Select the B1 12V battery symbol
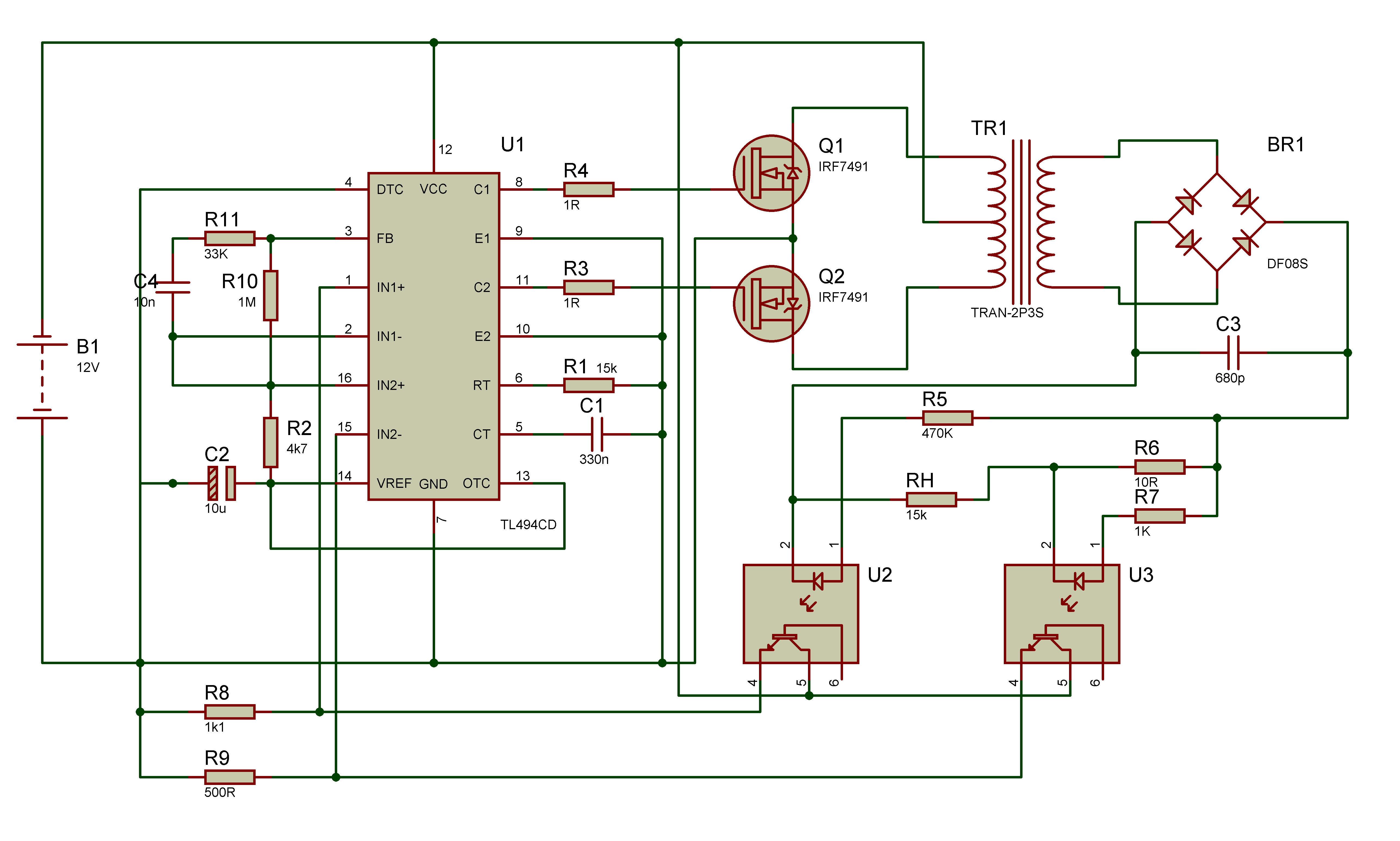 tap(42, 377)
